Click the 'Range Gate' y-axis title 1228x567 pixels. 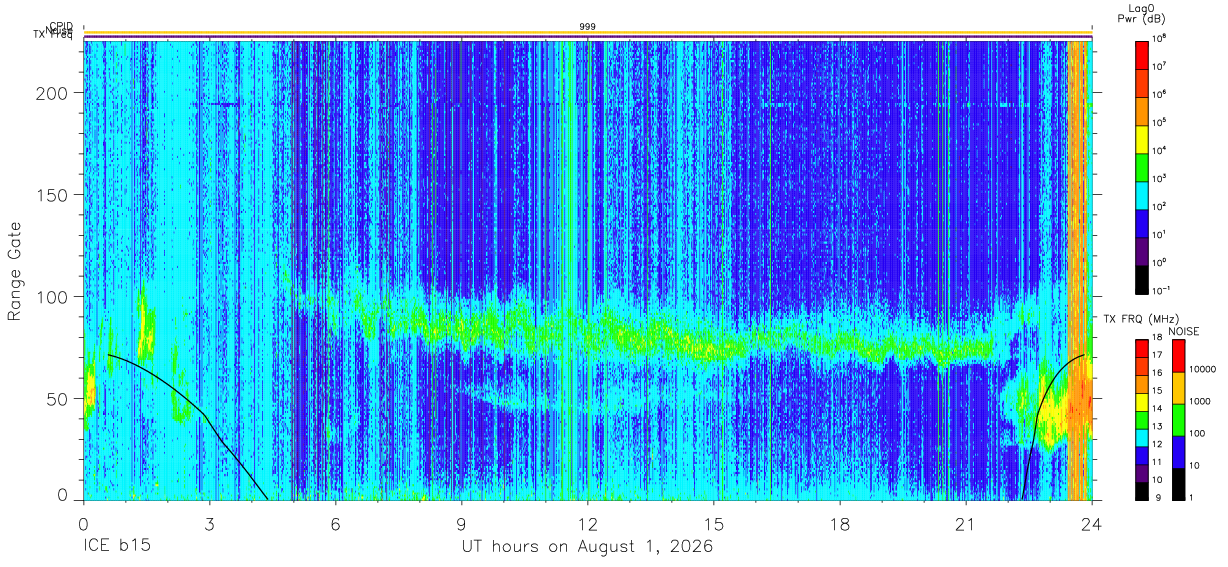point(15,269)
